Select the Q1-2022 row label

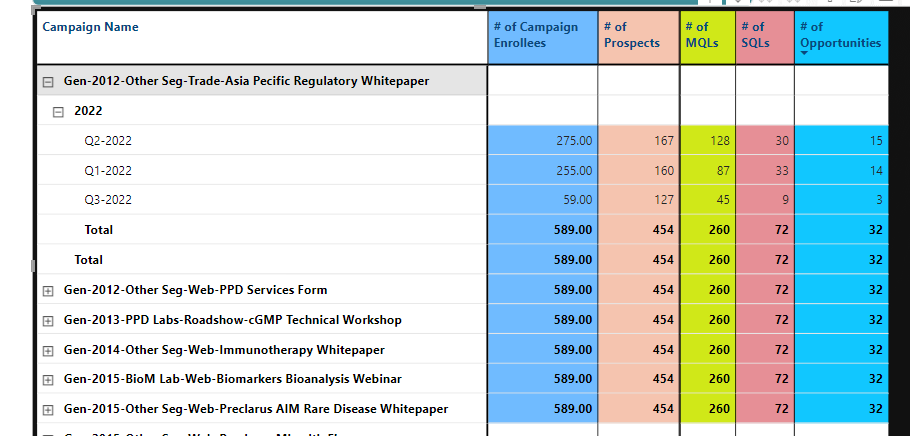click(108, 171)
